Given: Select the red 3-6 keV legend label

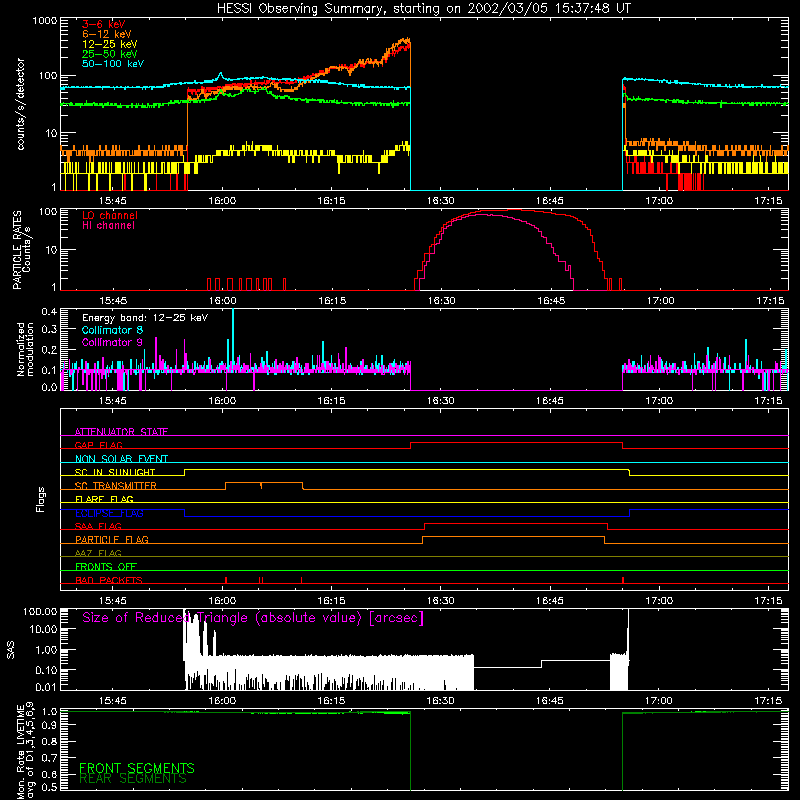Looking at the screenshot, I should [104, 24].
